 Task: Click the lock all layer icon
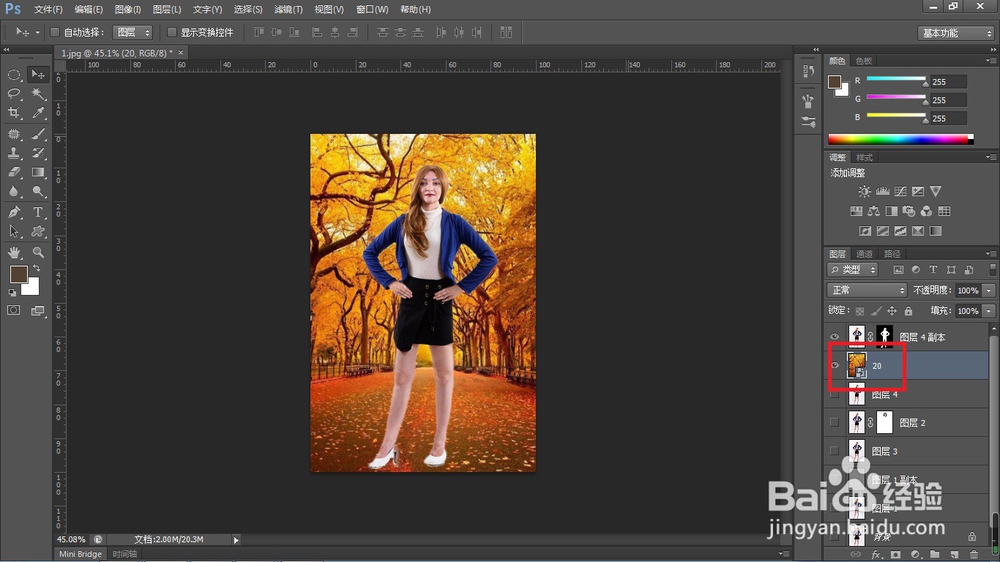point(908,311)
